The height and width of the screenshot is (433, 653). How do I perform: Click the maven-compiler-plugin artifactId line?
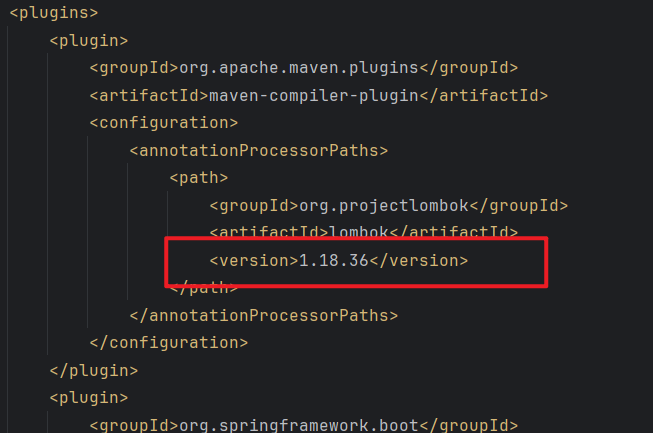[319, 96]
